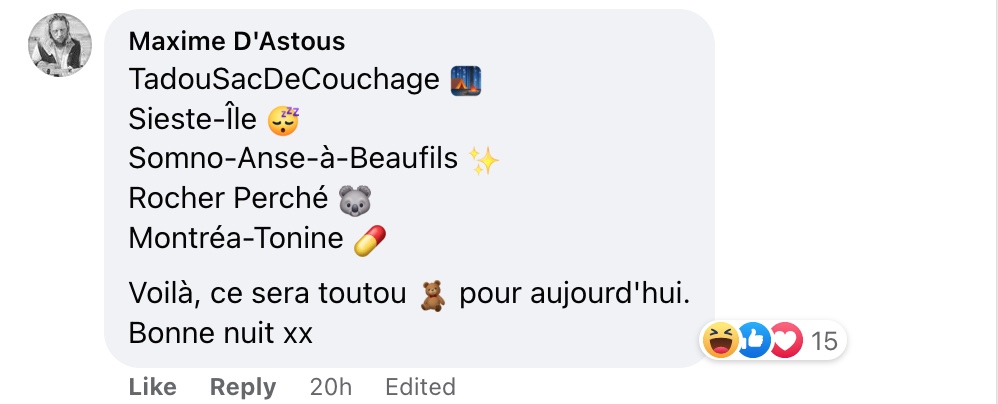
Task: Click the red heart reaction icon
Action: (786, 340)
